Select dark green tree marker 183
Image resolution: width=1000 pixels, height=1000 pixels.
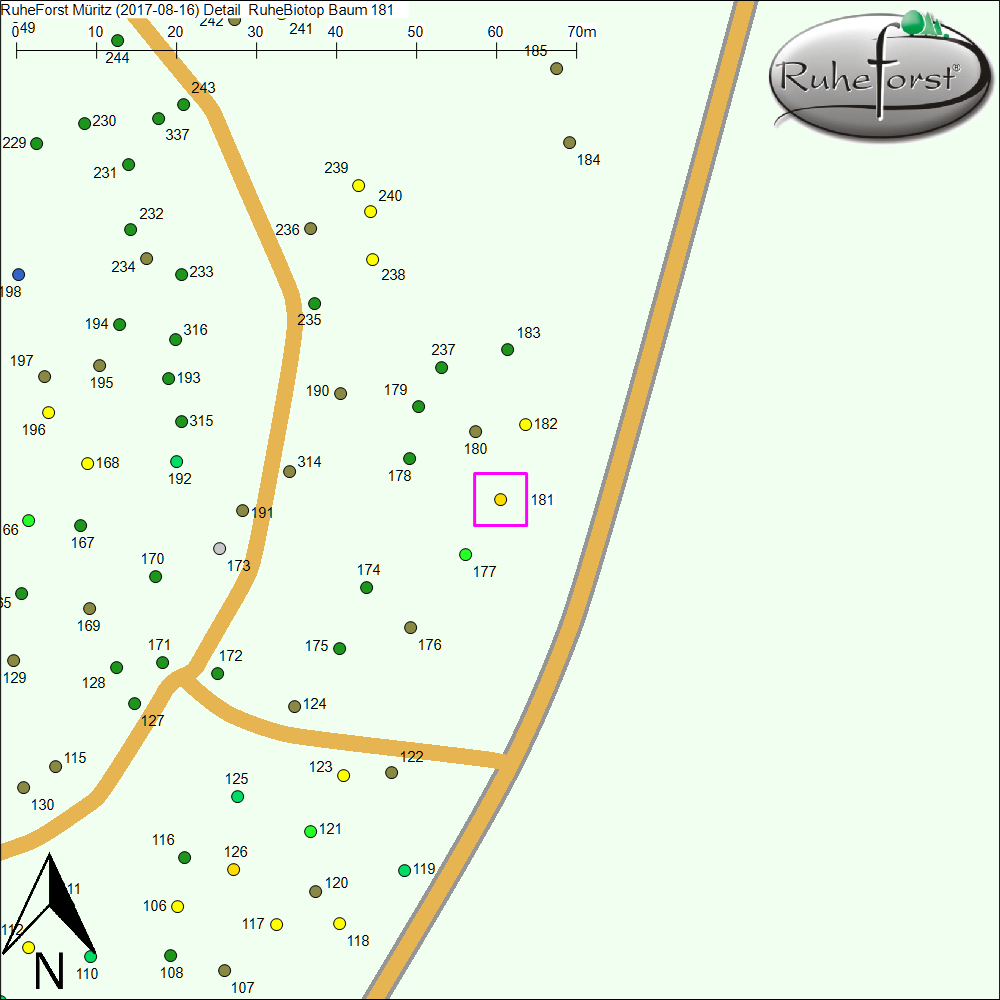tap(507, 349)
